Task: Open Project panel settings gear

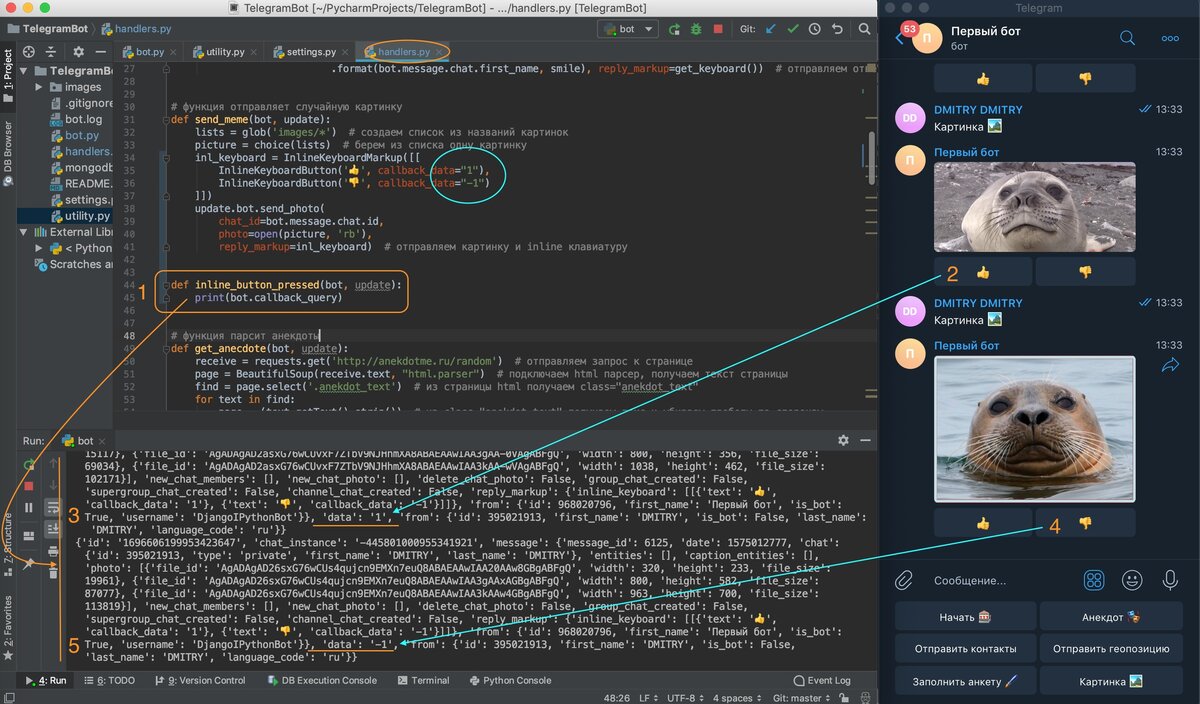Action: coord(78,51)
